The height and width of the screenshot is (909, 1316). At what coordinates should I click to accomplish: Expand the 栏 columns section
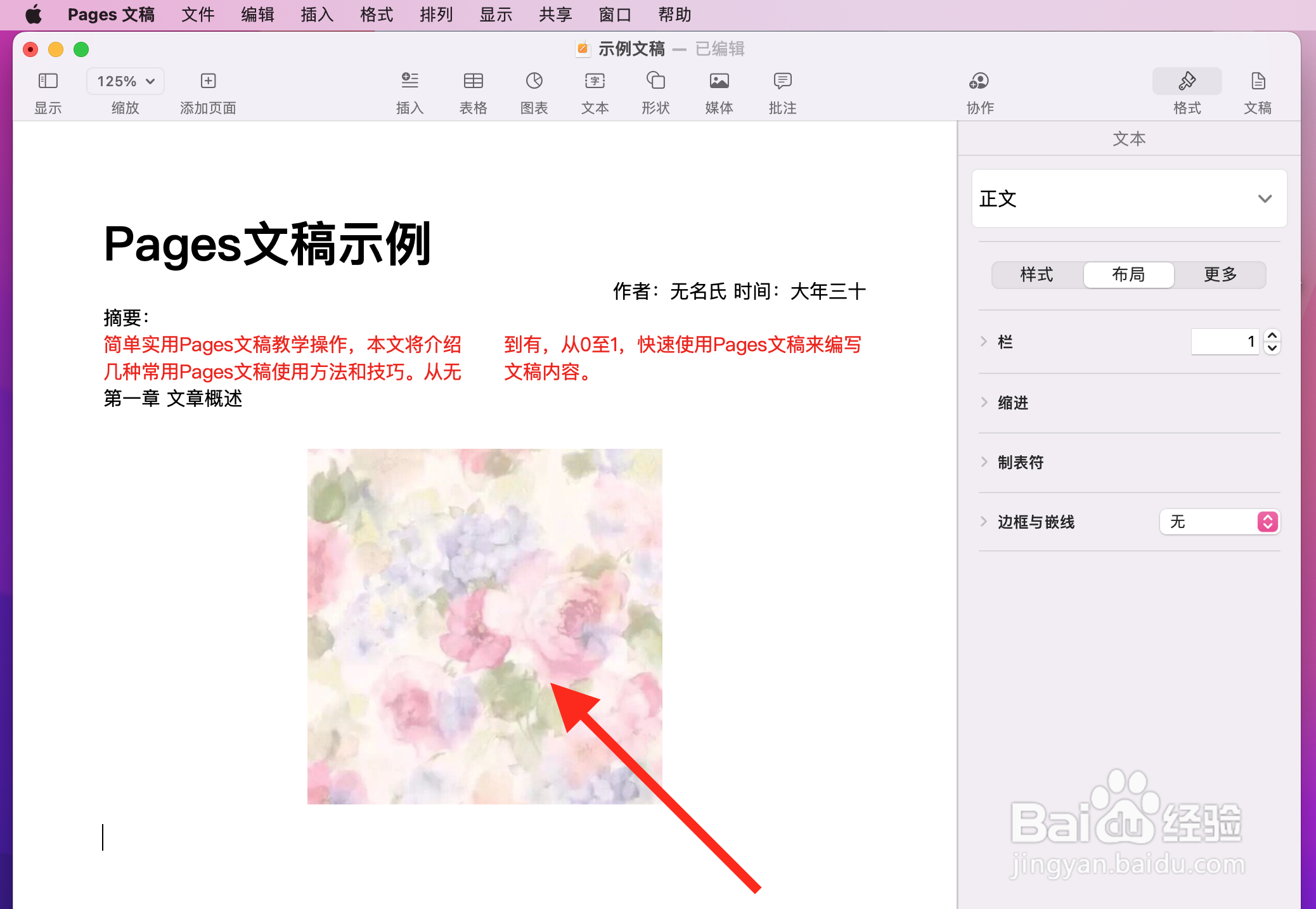(x=984, y=342)
